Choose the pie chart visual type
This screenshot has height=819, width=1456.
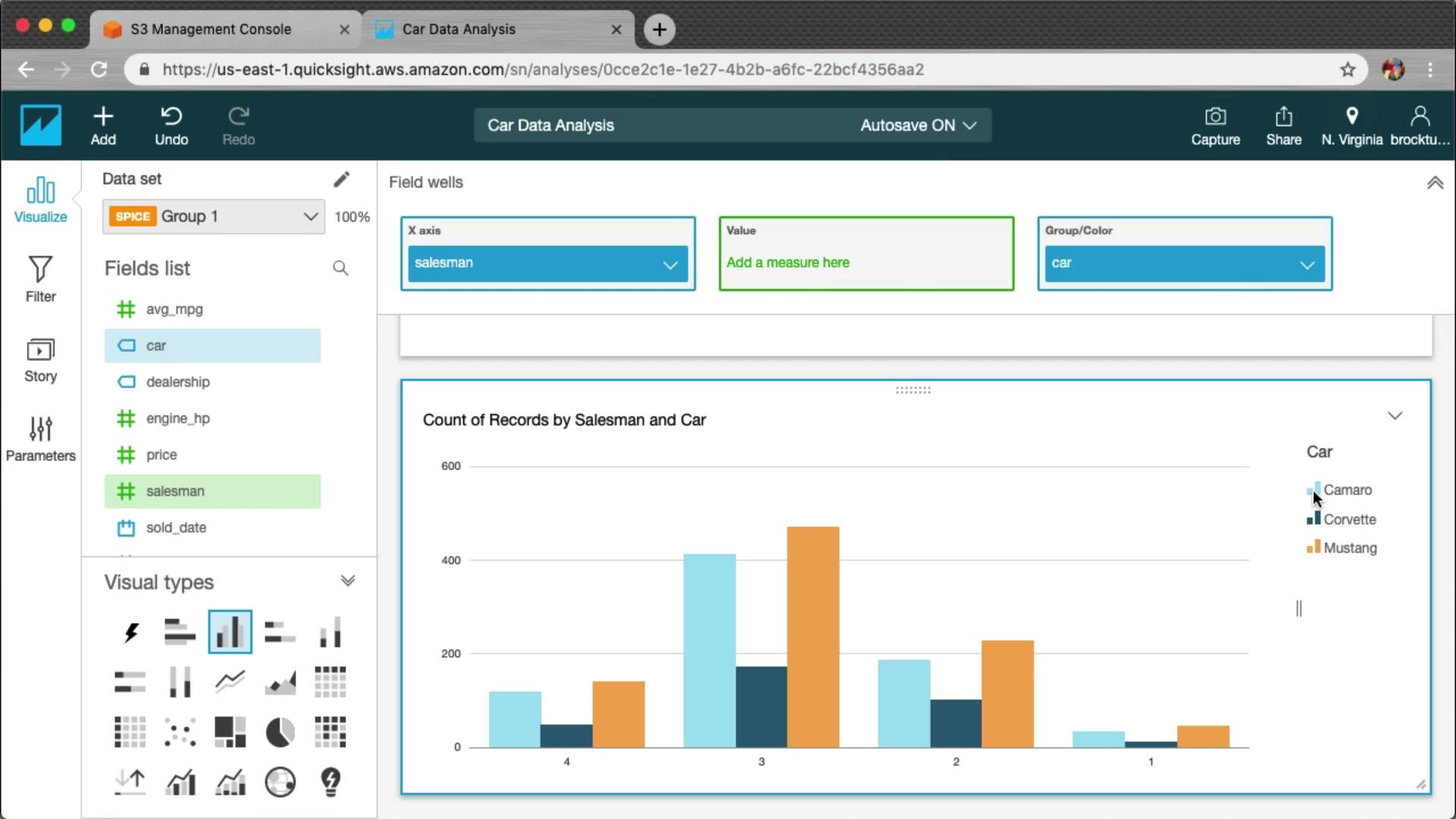coord(280,732)
